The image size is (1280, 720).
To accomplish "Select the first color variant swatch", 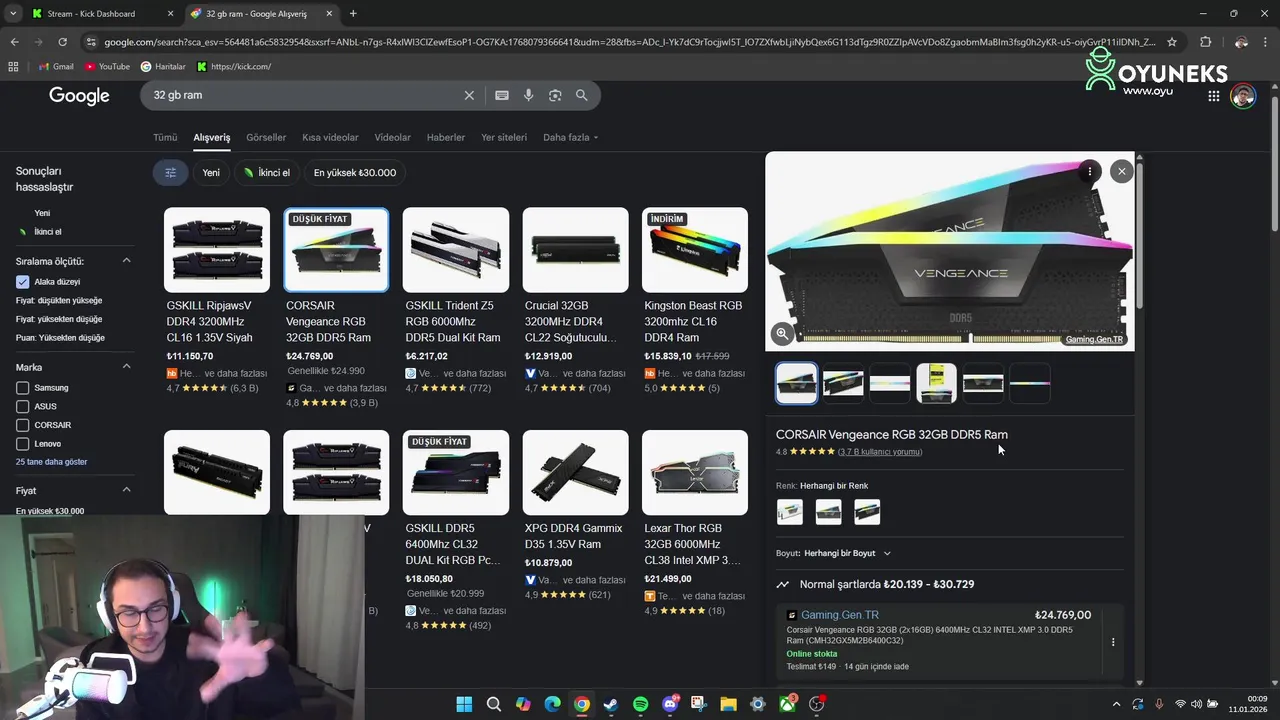I will (790, 511).
